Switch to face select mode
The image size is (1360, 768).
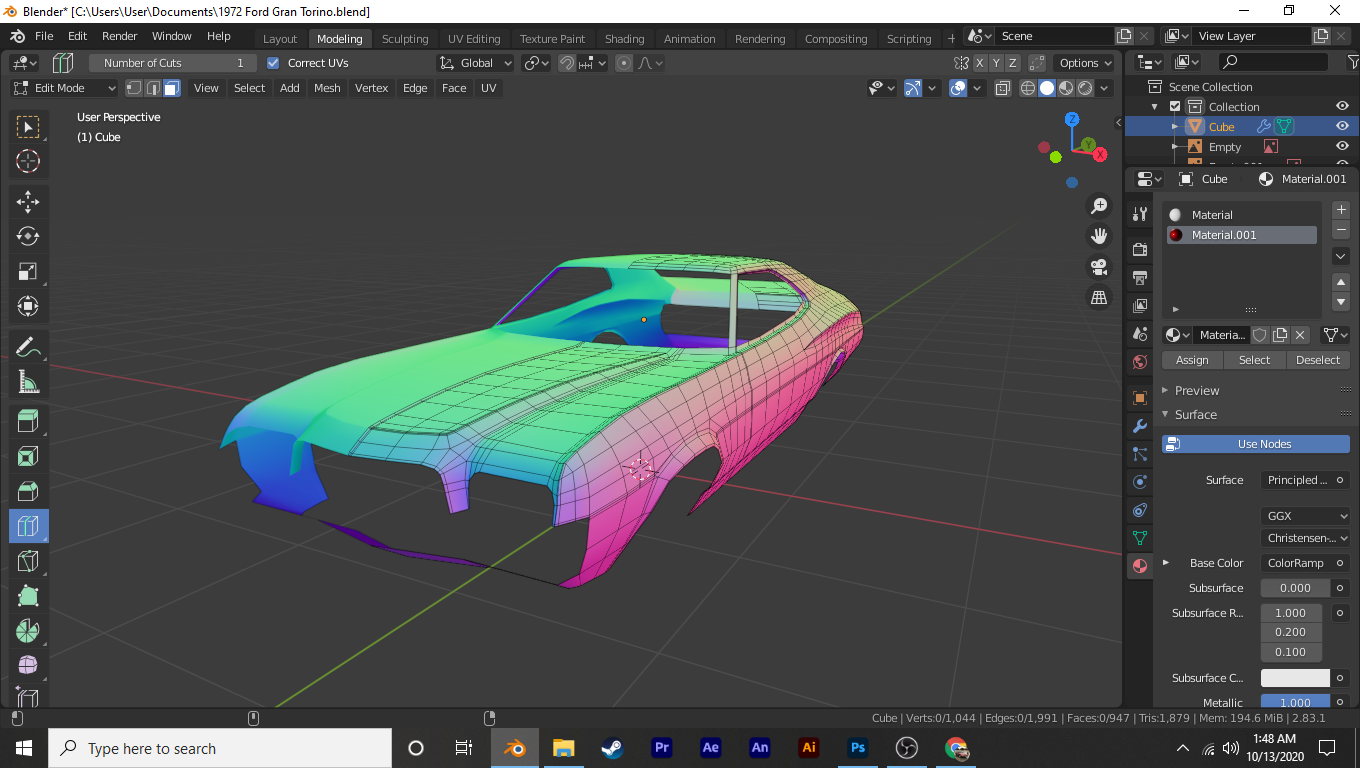point(172,88)
